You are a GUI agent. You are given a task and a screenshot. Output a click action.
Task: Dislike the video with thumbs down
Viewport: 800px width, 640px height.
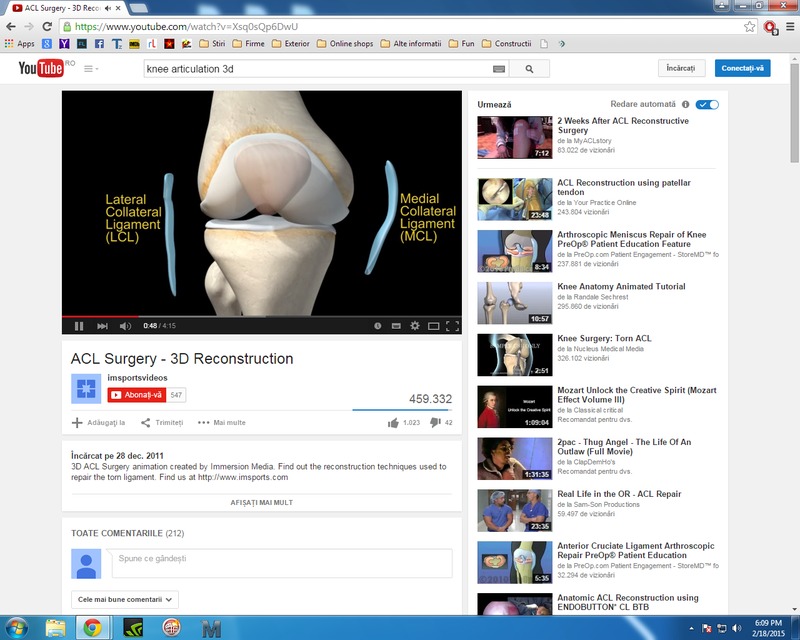point(435,423)
